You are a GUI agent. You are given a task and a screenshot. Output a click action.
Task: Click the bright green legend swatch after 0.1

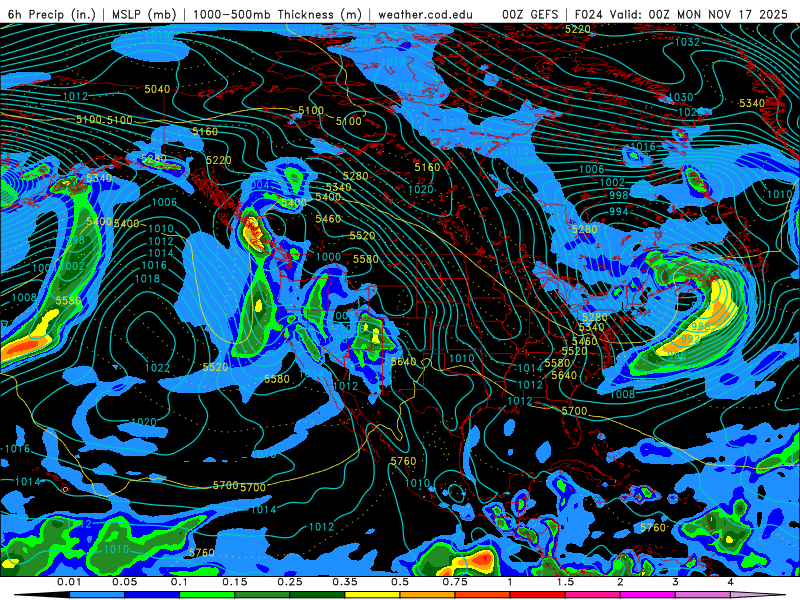[207, 595]
